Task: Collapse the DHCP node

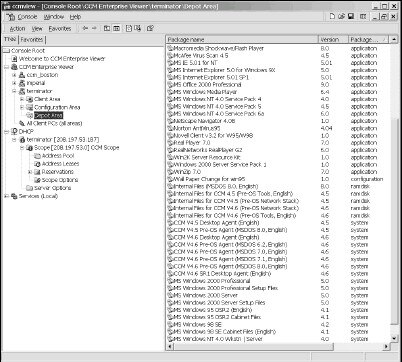Action: [x=6, y=131]
